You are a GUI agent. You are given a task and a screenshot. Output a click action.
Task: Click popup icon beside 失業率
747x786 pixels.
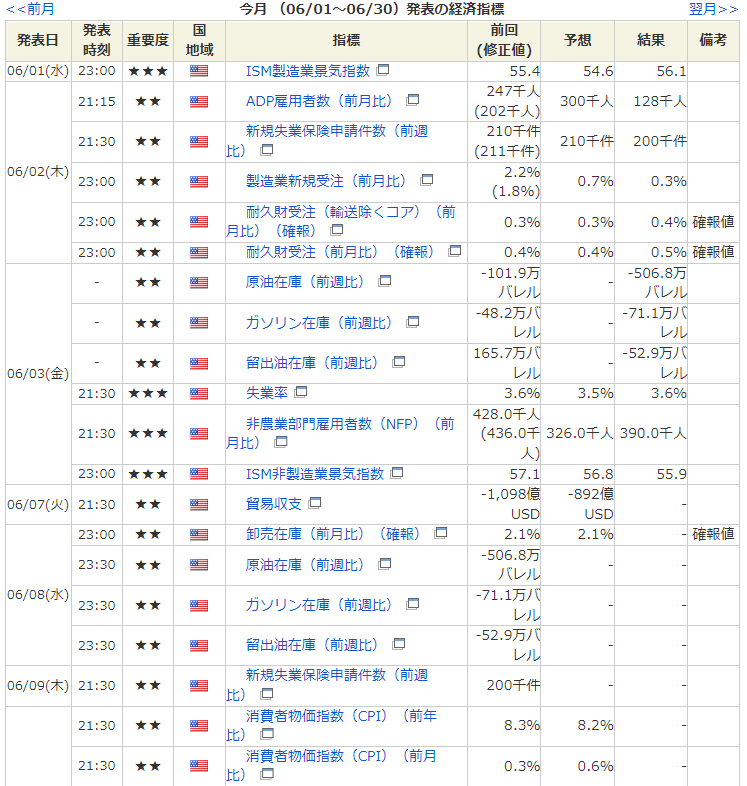pos(301,392)
